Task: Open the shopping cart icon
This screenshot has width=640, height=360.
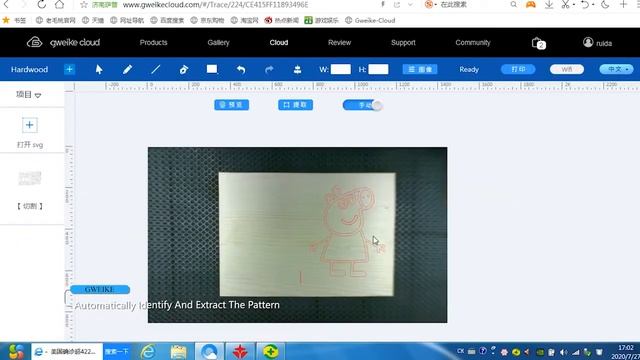Action: (x=538, y=43)
